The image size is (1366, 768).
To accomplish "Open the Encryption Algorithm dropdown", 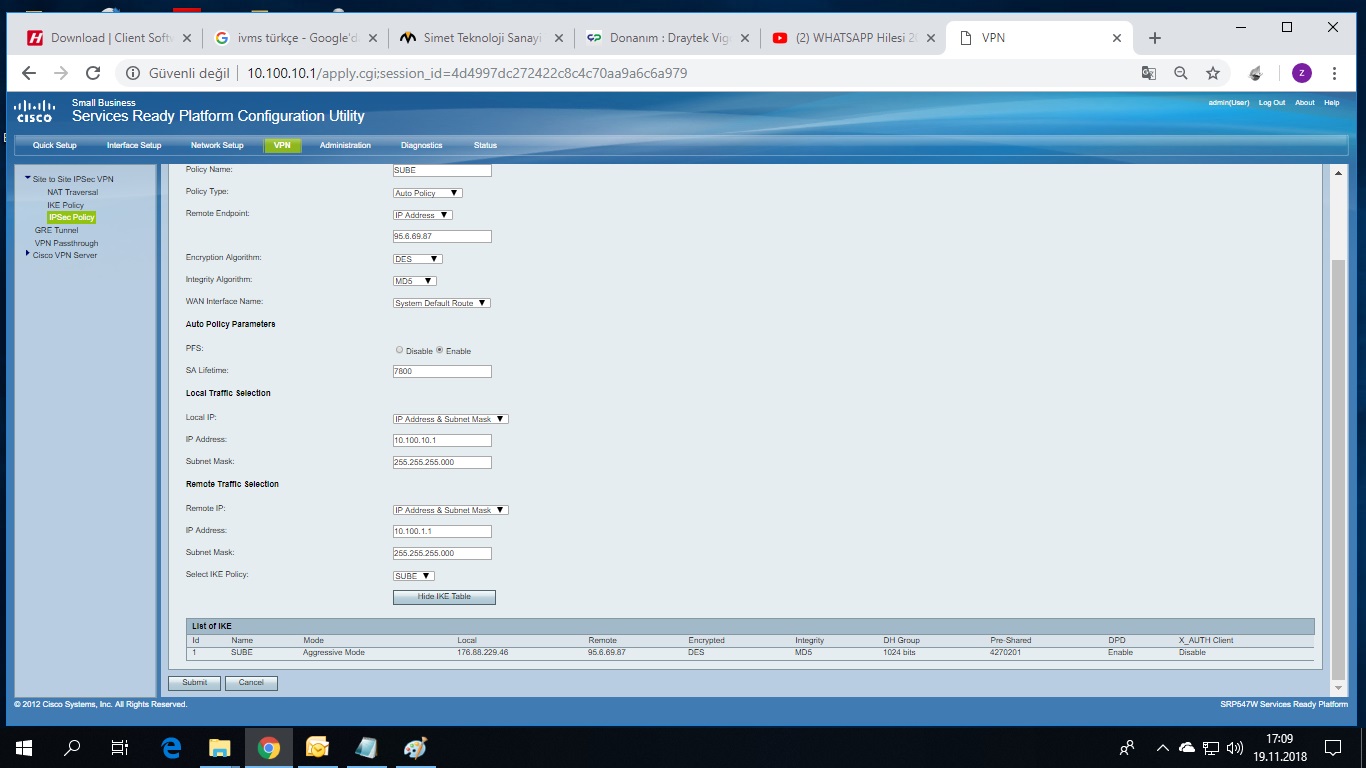I will point(418,259).
